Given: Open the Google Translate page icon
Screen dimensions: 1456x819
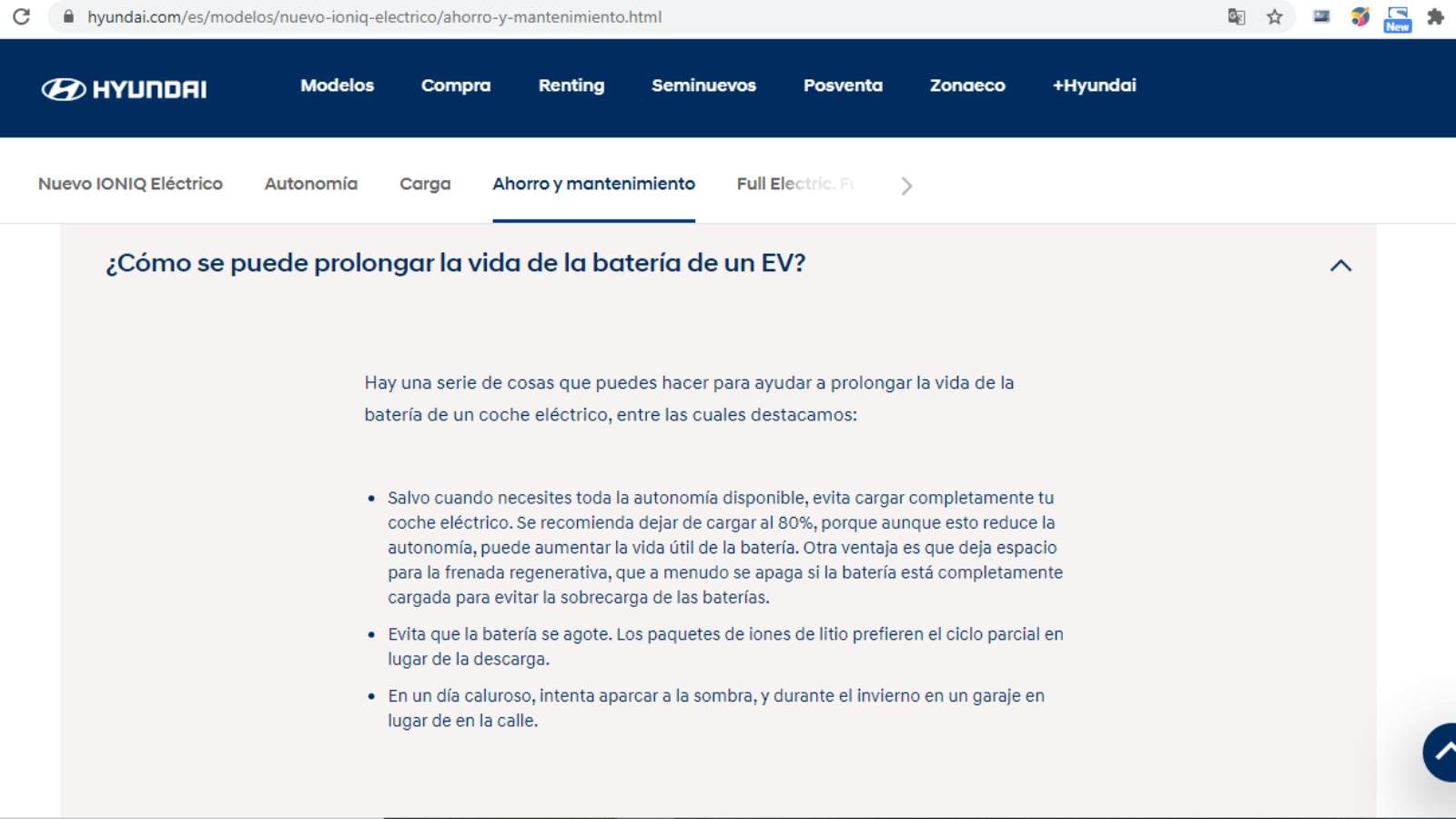Looking at the screenshot, I should click(1236, 16).
